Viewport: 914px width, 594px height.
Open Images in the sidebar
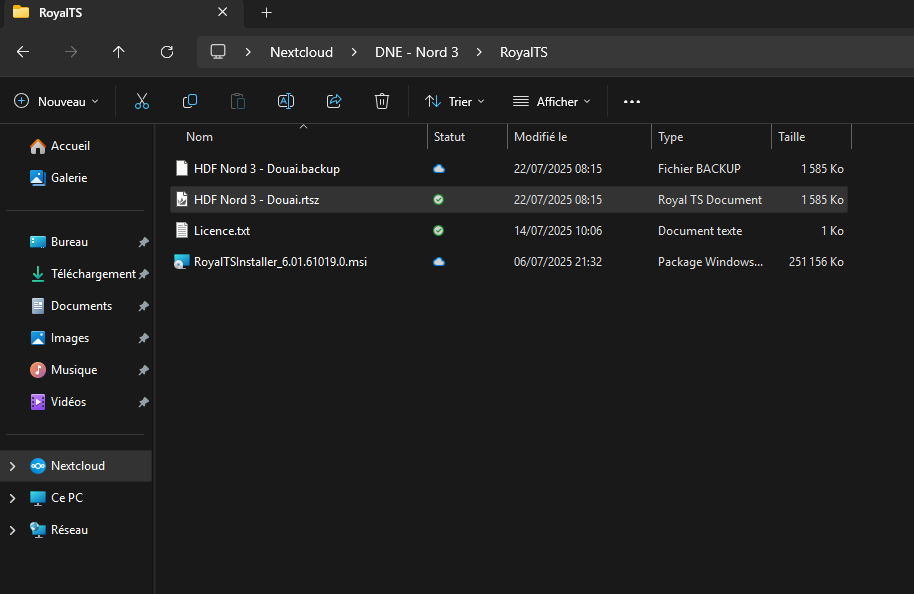click(70, 338)
